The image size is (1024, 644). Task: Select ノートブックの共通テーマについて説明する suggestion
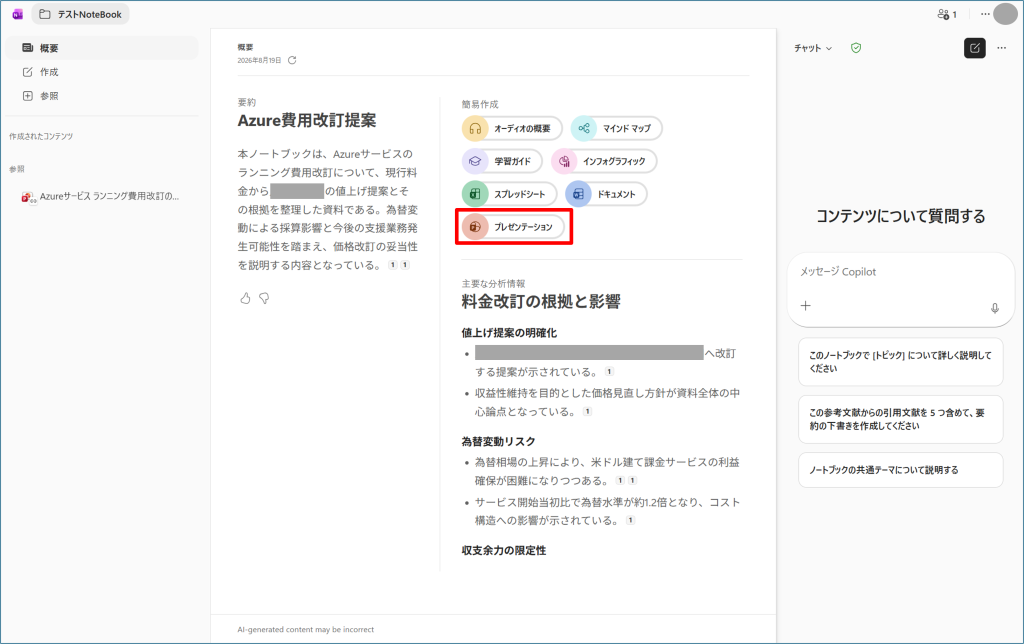[x=901, y=470]
